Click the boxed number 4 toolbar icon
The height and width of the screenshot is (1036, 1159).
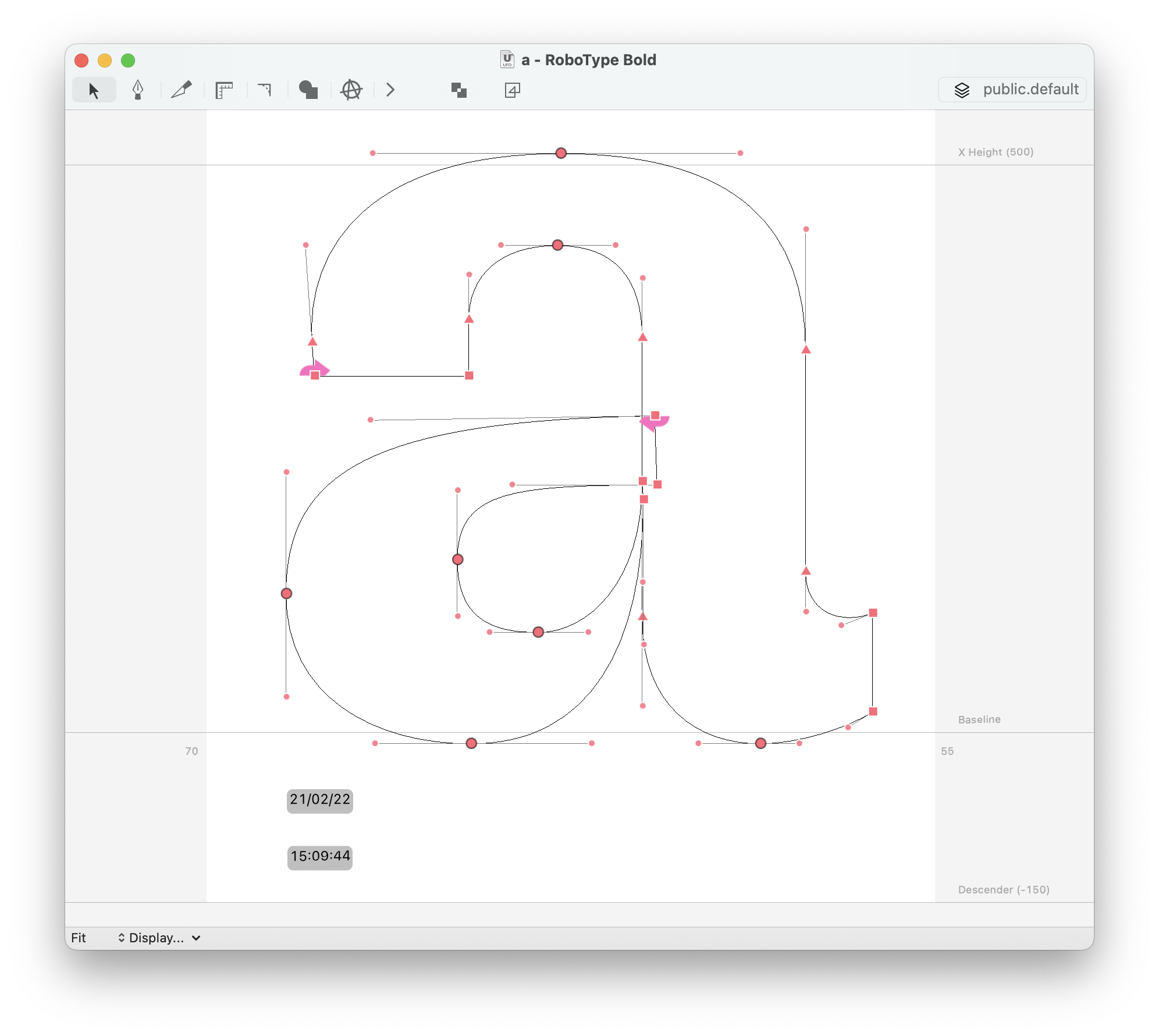pos(512,90)
